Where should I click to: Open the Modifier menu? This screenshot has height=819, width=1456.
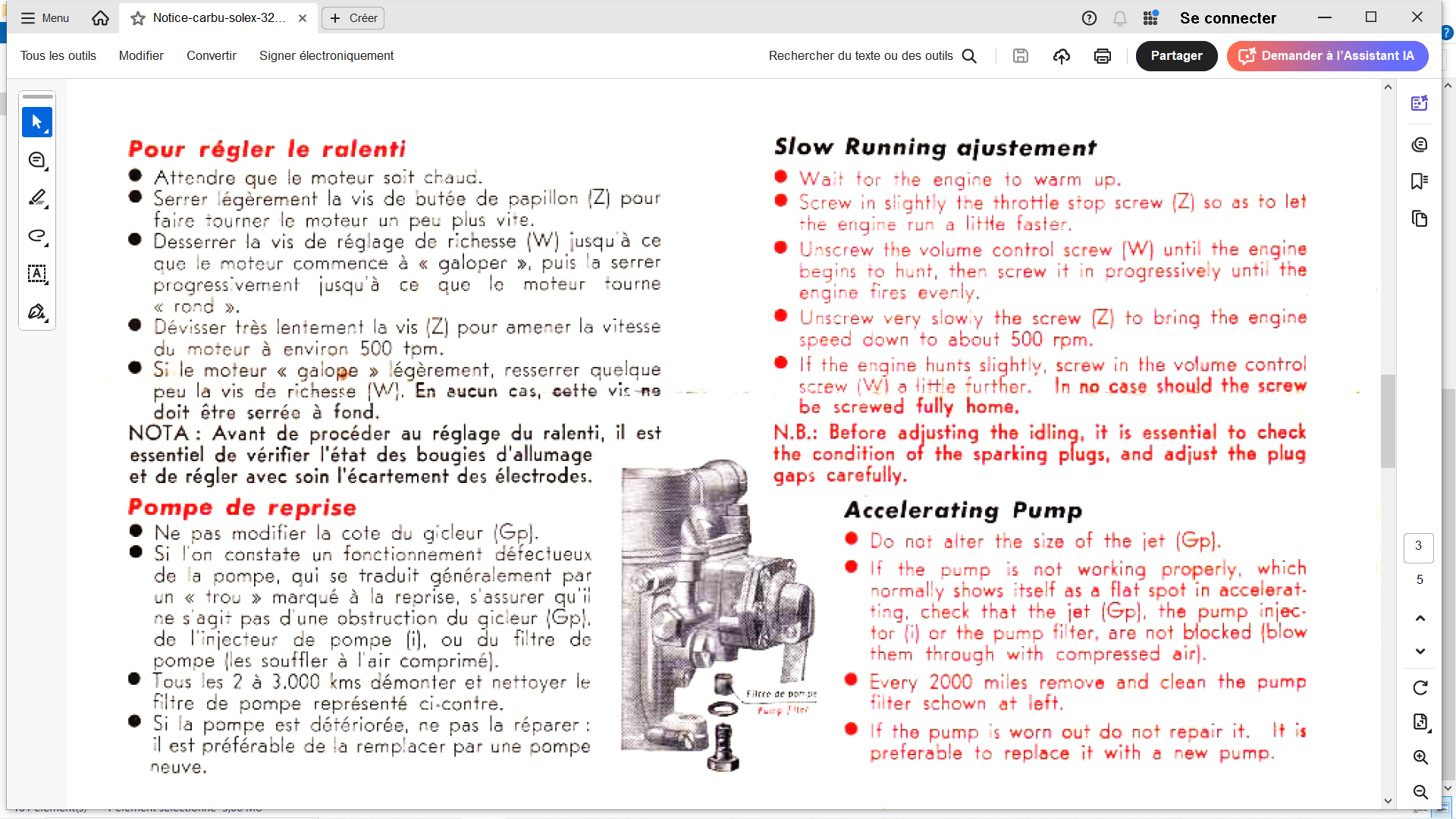coord(141,56)
